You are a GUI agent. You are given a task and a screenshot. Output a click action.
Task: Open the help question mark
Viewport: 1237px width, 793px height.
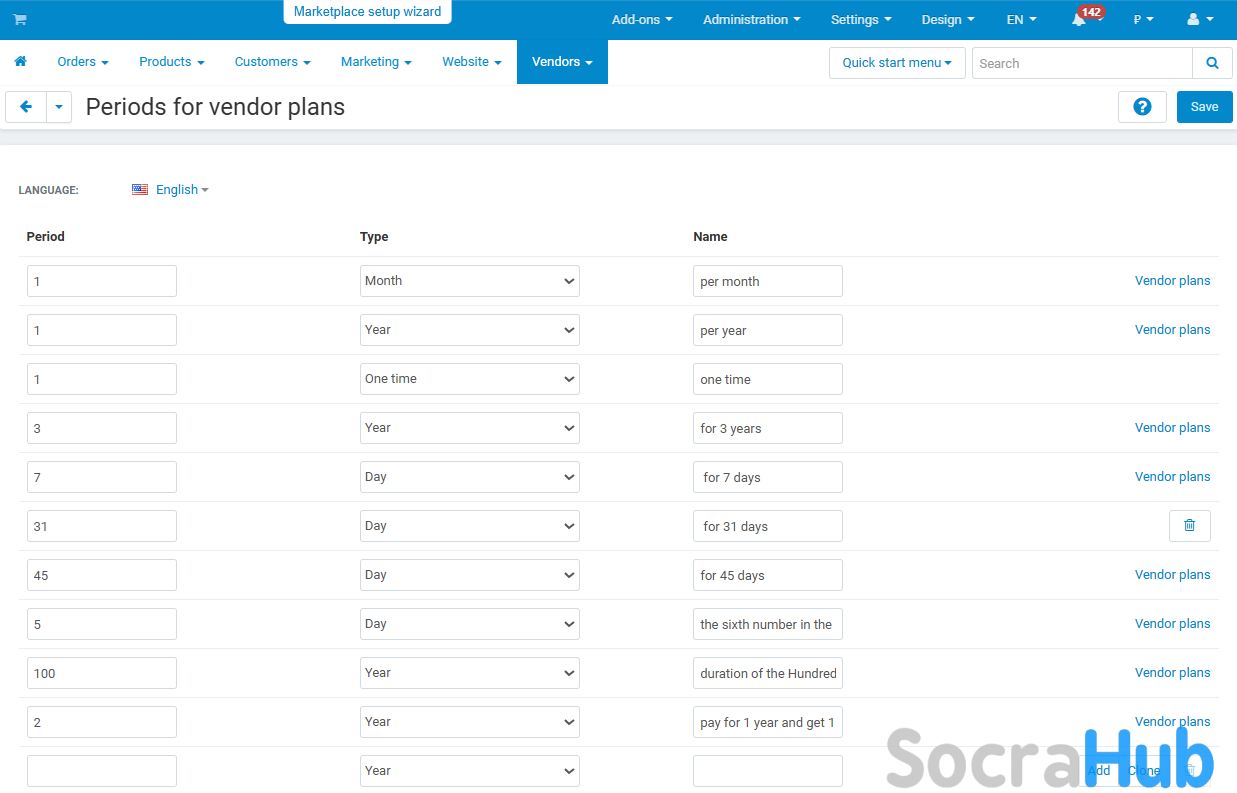click(1142, 107)
